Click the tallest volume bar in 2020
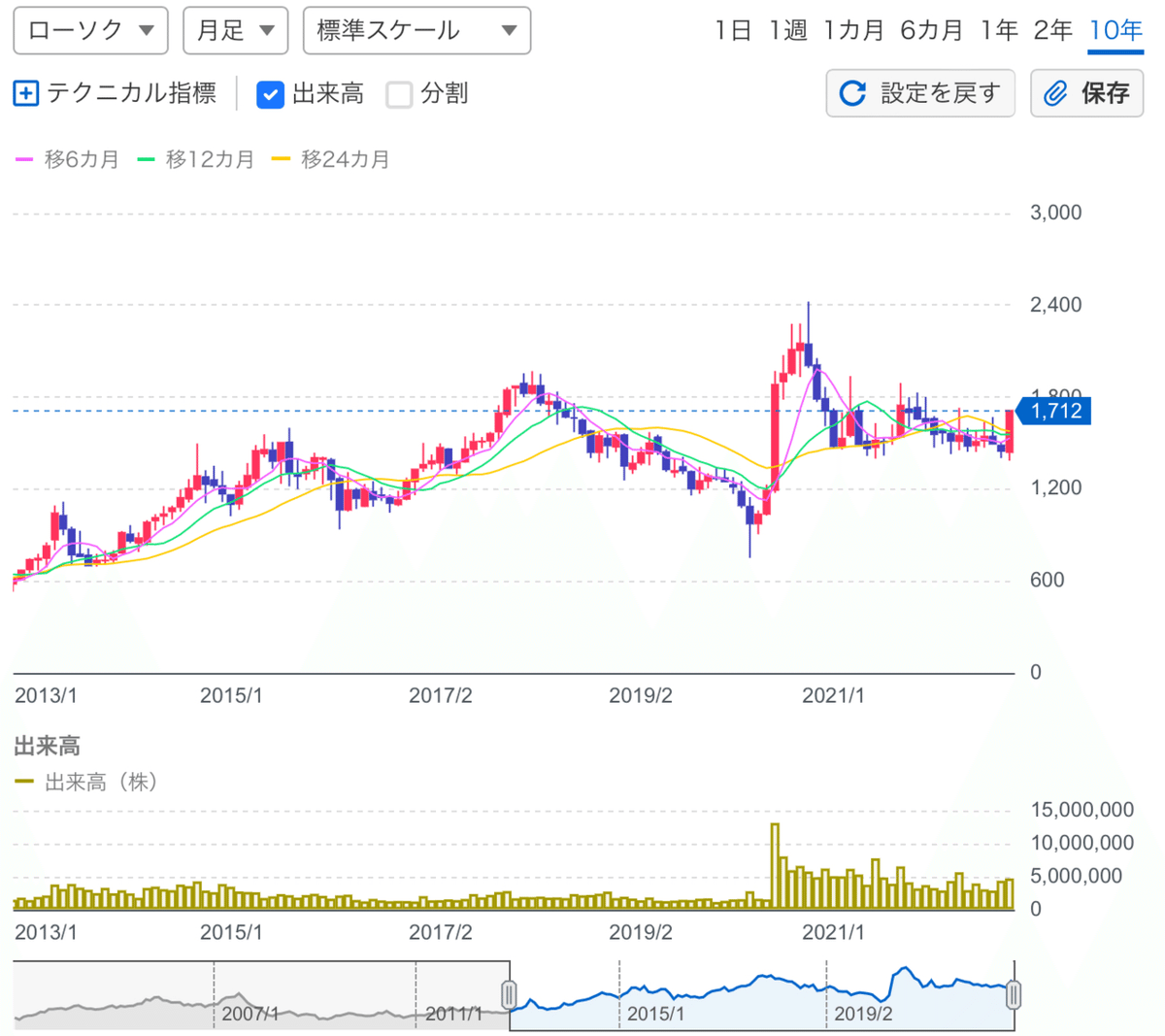The height and width of the screenshot is (1036, 1165). pyautogui.click(x=775, y=866)
